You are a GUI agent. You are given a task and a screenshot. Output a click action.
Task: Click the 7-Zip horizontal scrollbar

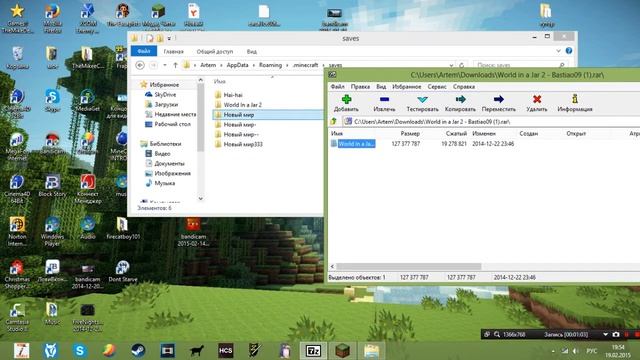pyautogui.click(x=408, y=267)
